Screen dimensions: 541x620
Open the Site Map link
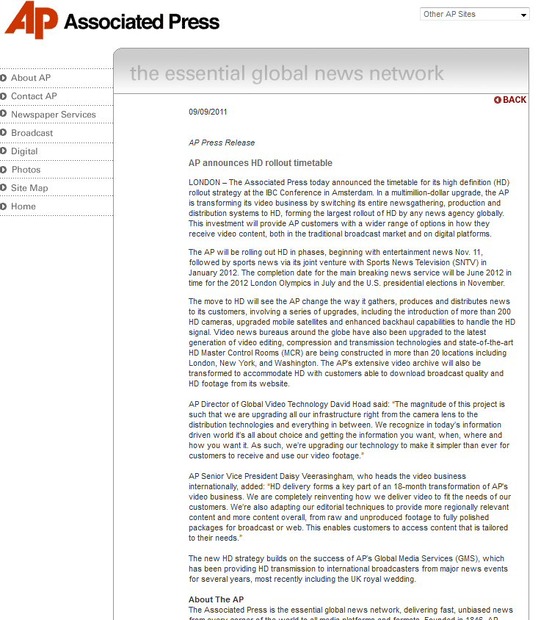[30, 188]
